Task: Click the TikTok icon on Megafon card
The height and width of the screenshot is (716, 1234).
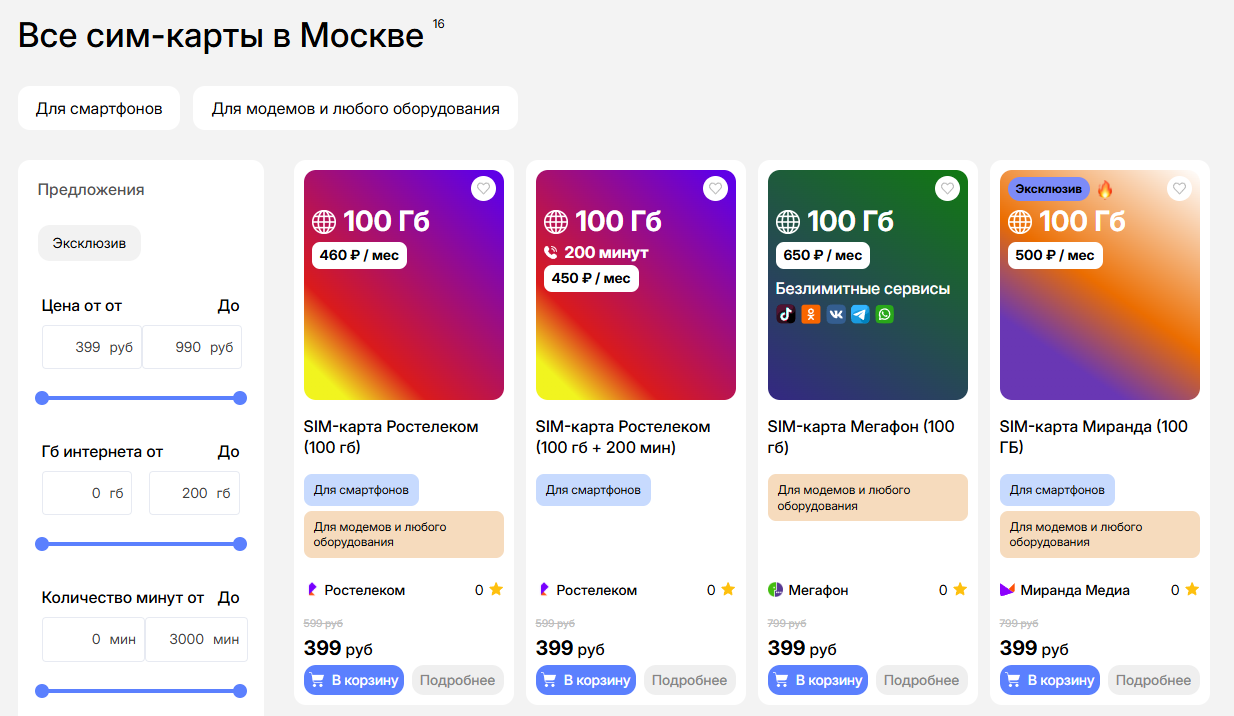Action: [786, 314]
